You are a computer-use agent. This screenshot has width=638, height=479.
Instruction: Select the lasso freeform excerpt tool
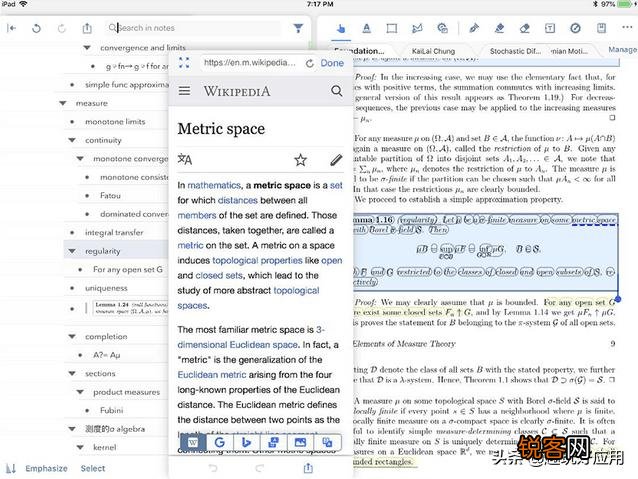pyautogui.click(x=417, y=28)
